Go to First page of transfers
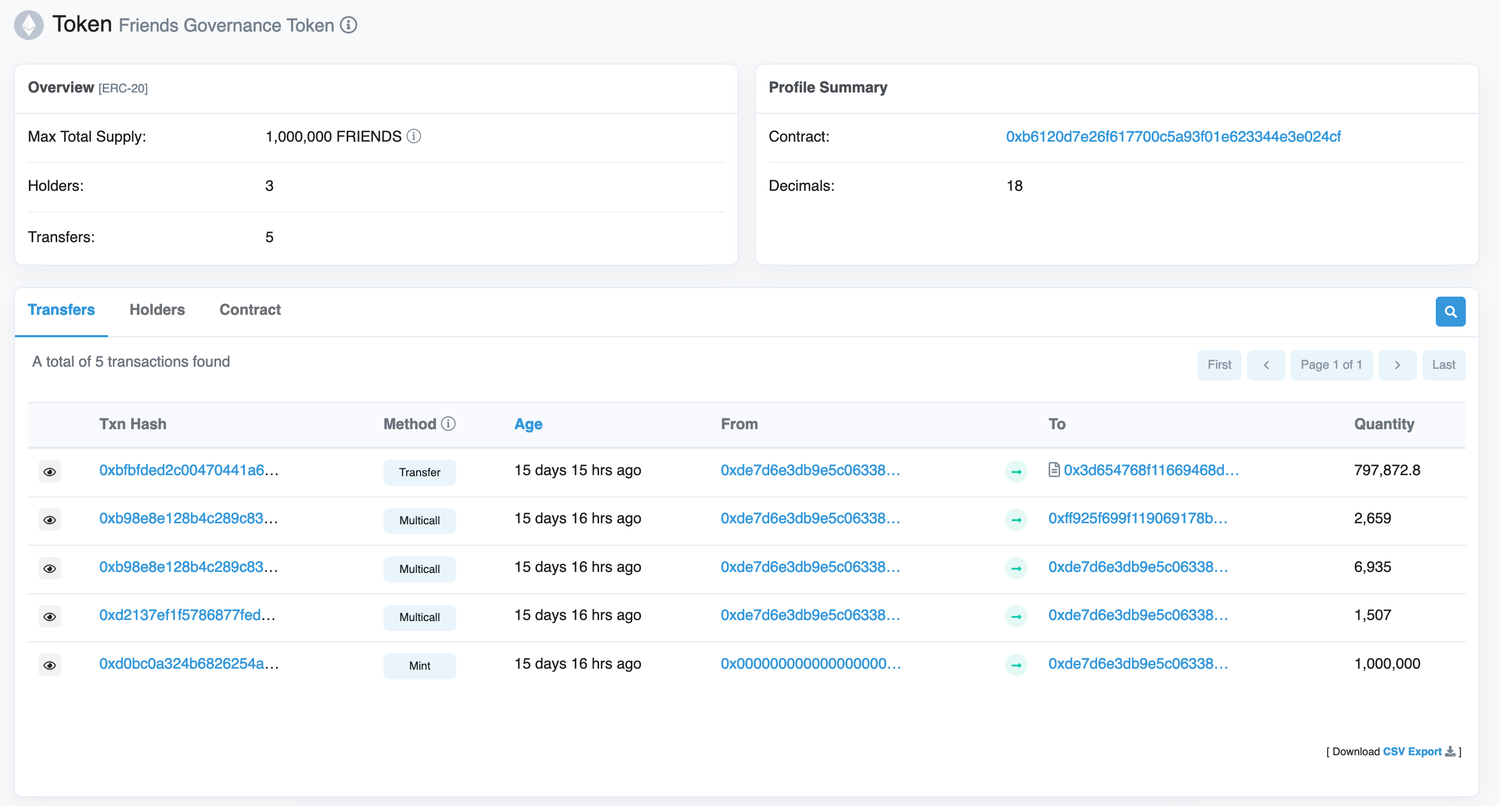Viewport: 1500px width, 806px height. coord(1219,365)
